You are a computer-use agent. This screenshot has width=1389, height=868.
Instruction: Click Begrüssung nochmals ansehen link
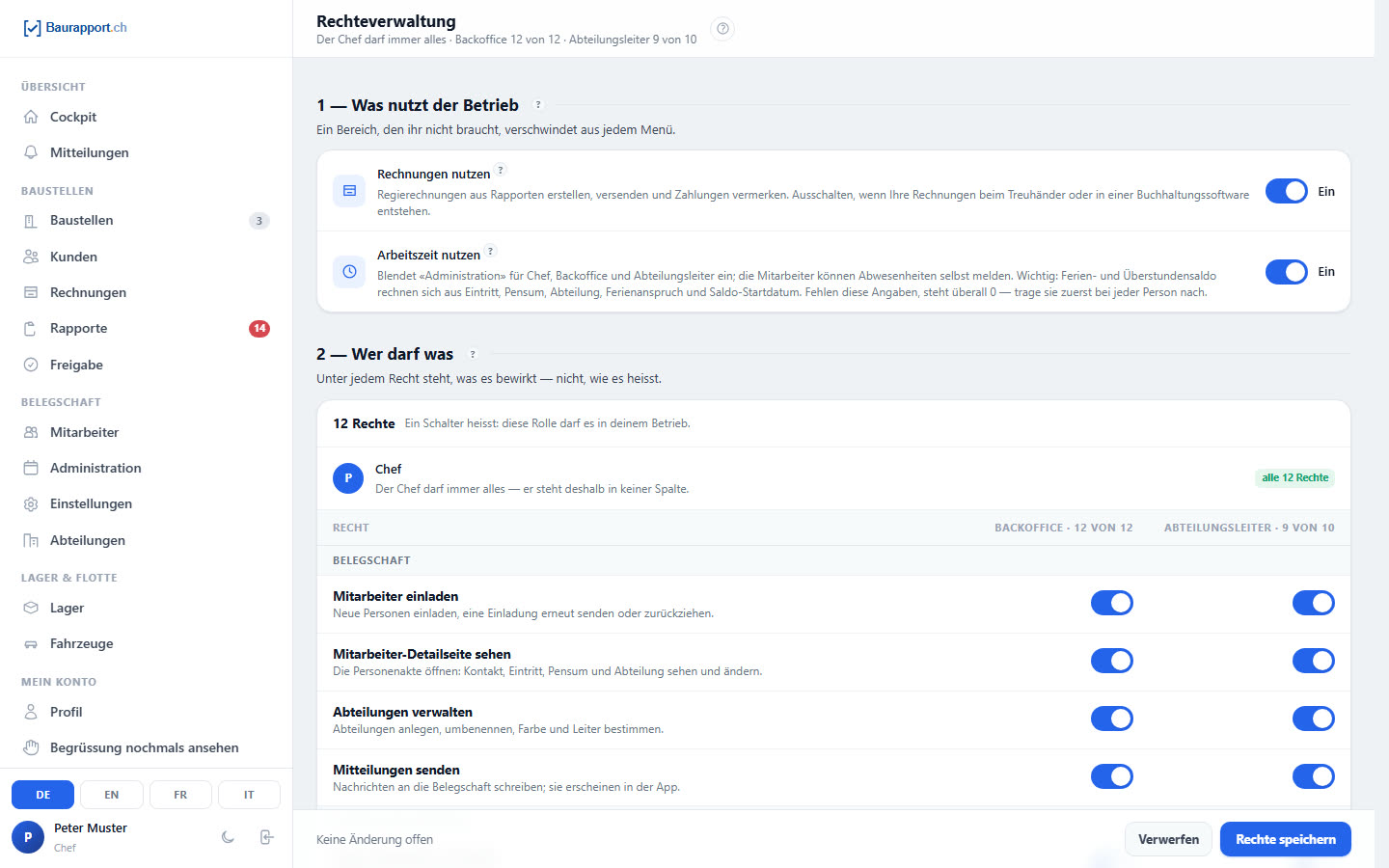146,747
